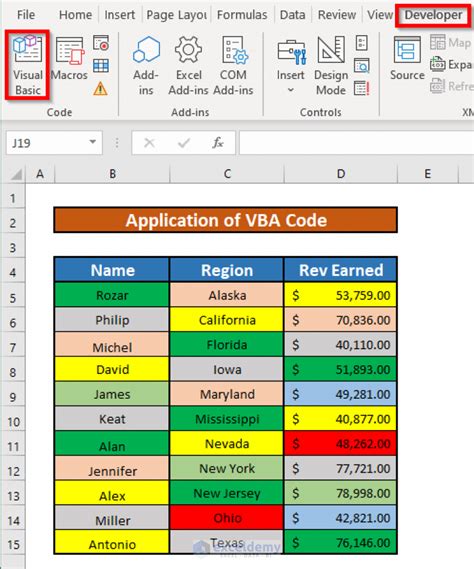Open the File tab
The image size is (474, 569).
point(26,15)
